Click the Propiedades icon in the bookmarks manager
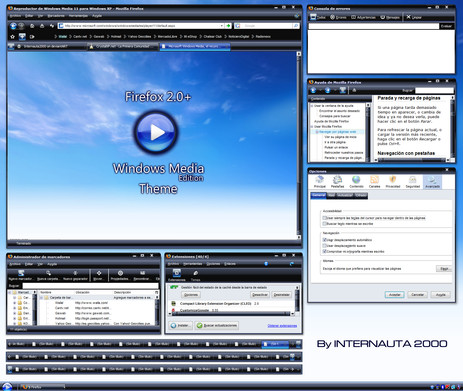The image size is (463, 391). click(120, 275)
